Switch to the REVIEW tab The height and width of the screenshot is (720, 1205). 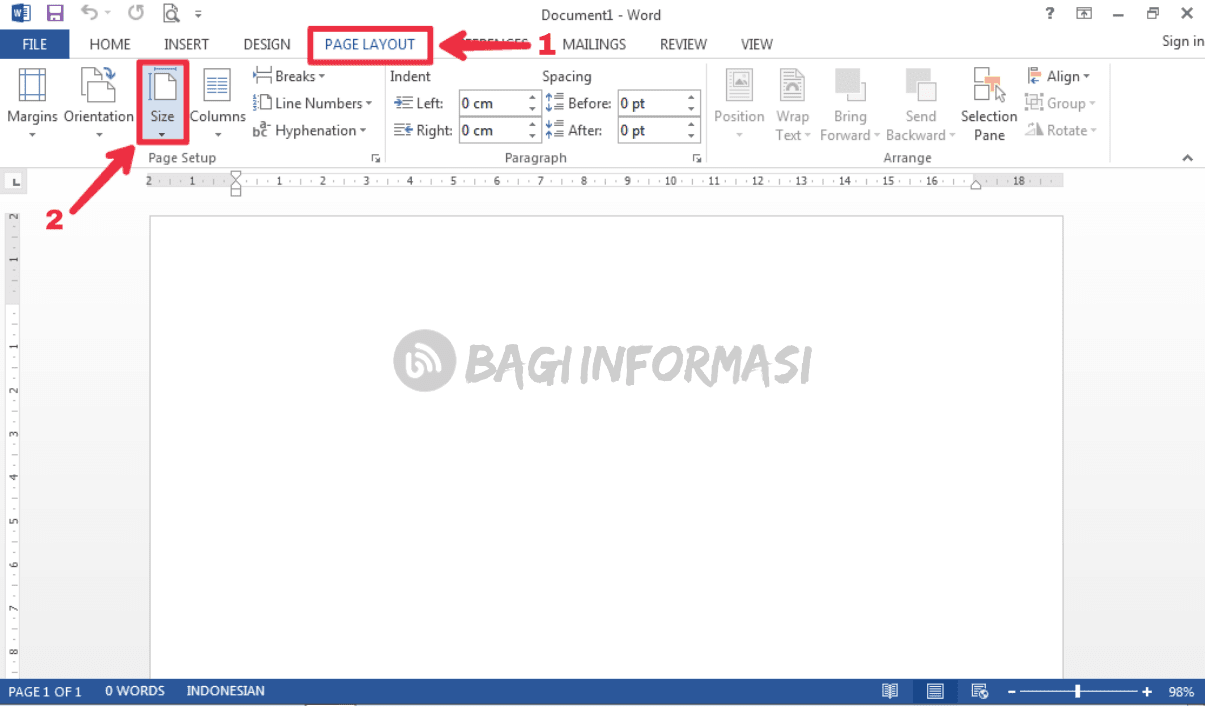[683, 44]
